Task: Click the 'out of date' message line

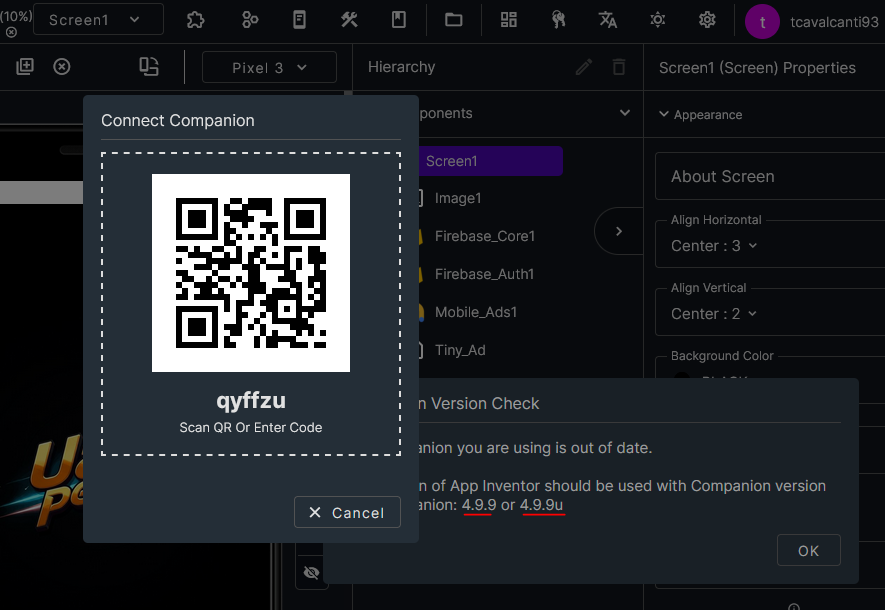Action: (534, 448)
